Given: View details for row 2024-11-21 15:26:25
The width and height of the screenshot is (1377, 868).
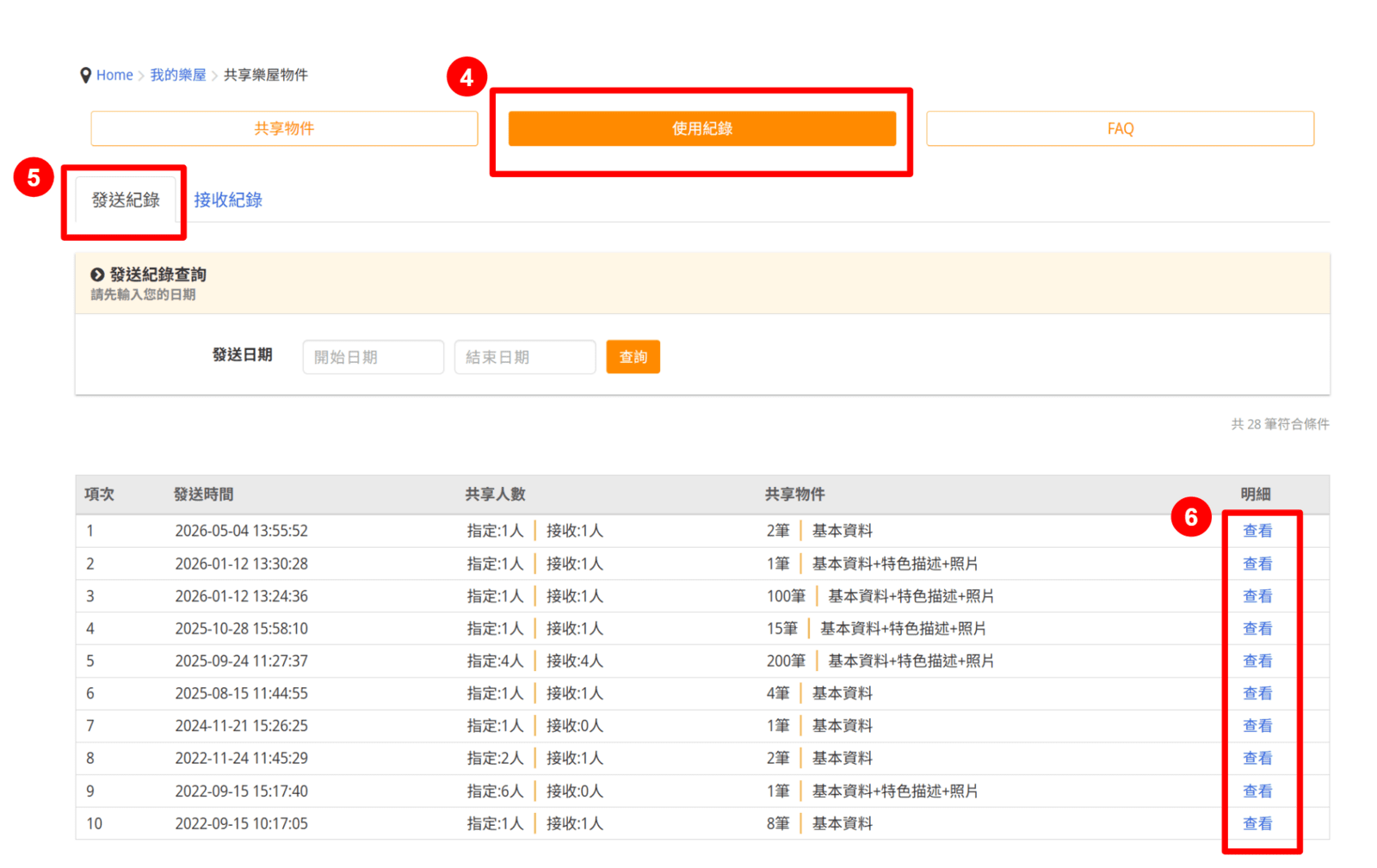Looking at the screenshot, I should click(x=1257, y=725).
